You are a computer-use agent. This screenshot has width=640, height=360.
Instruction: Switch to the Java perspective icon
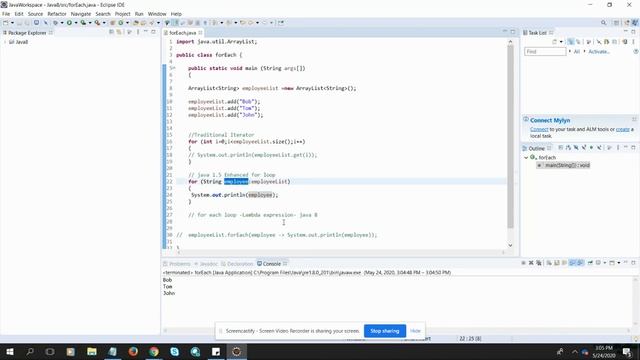[x=635, y=22]
